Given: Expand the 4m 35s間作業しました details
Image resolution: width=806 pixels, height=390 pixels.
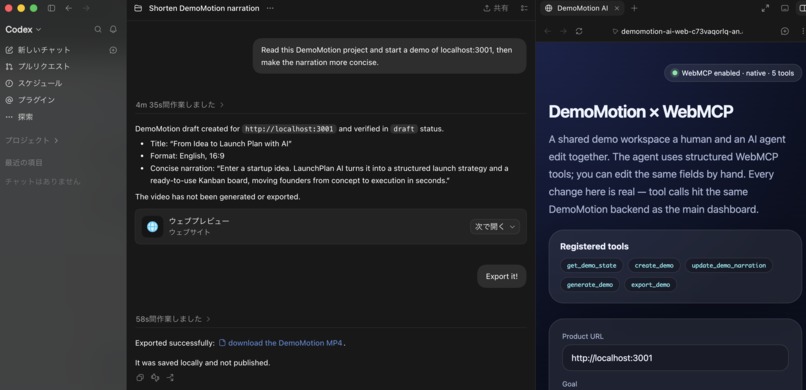Looking at the screenshot, I should [x=180, y=104].
